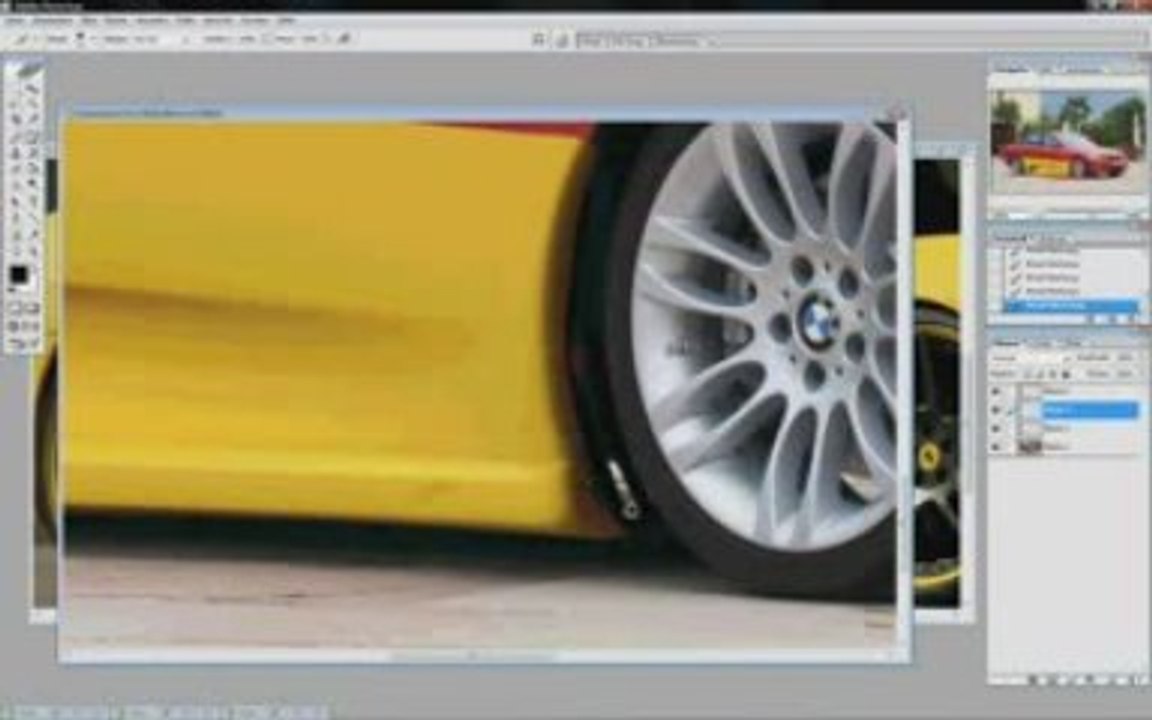Select the Brush tool in toolbox
Viewport: 1152px width, 720px height.
32,137
